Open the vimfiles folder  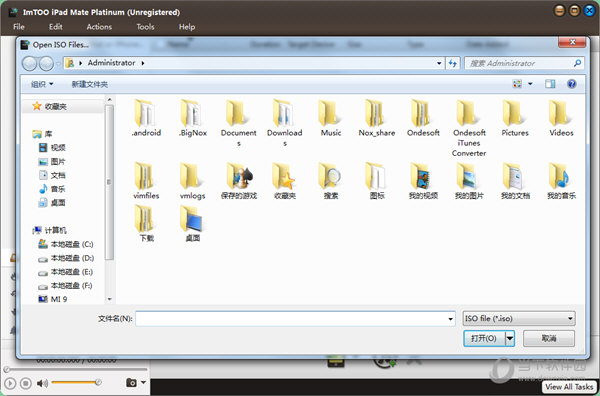[146, 181]
